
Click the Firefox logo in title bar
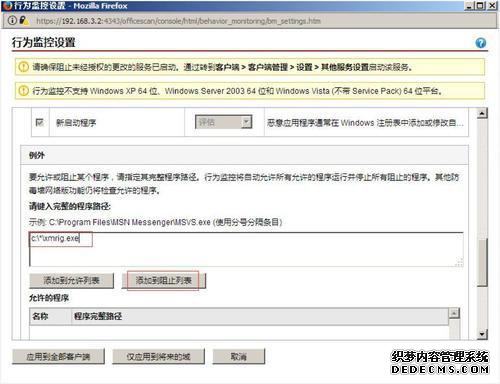click(7, 6)
